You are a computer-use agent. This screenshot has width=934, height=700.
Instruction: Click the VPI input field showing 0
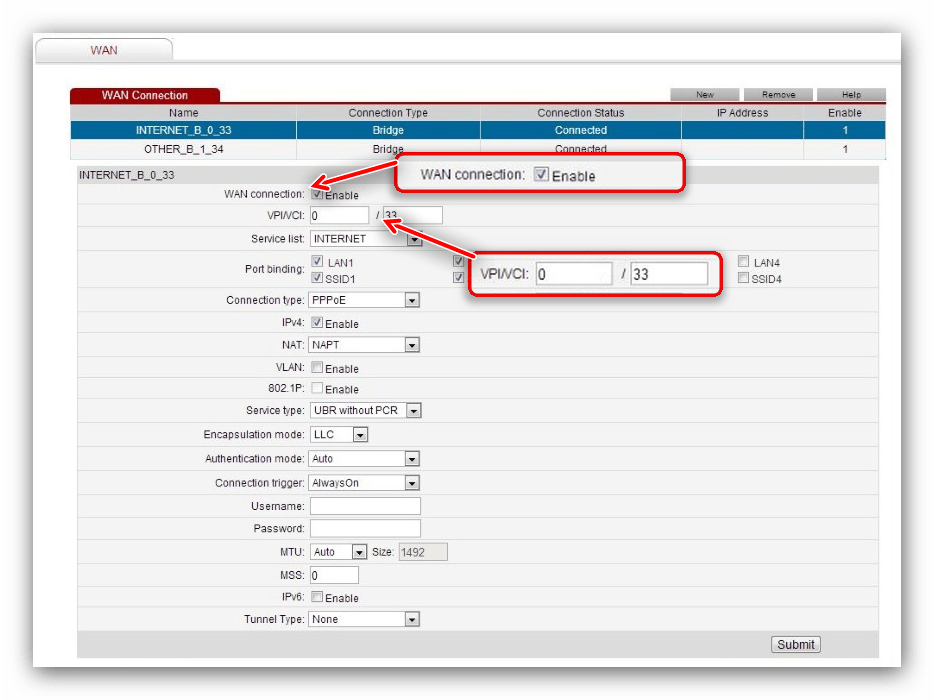click(x=339, y=216)
